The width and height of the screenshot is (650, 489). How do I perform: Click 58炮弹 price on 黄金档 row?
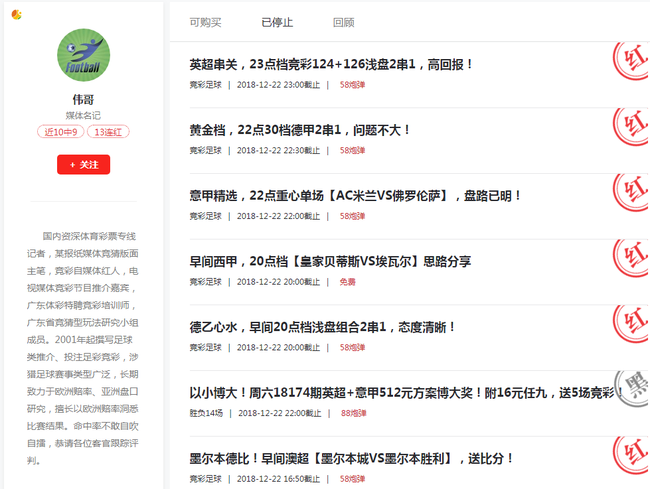pos(352,150)
